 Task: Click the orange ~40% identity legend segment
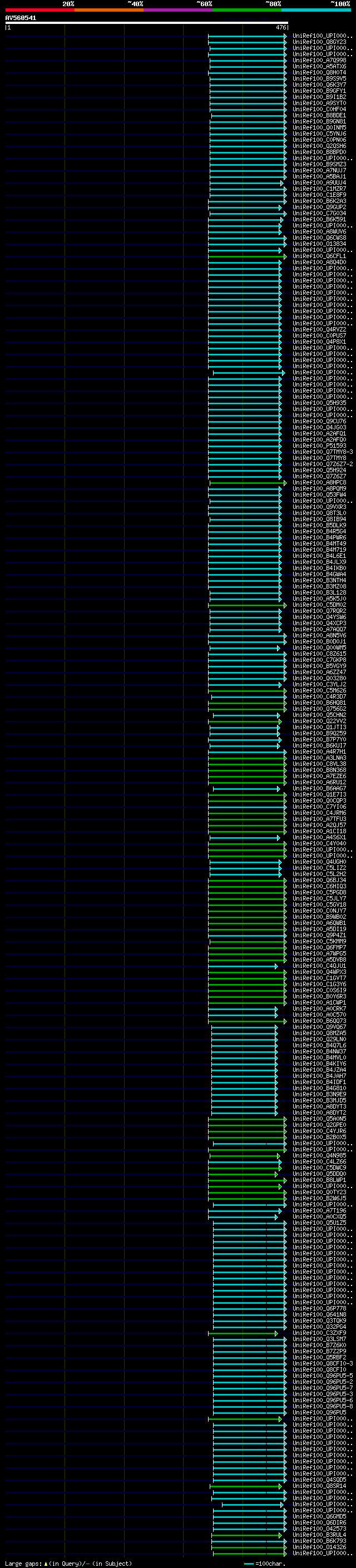click(109, 10)
